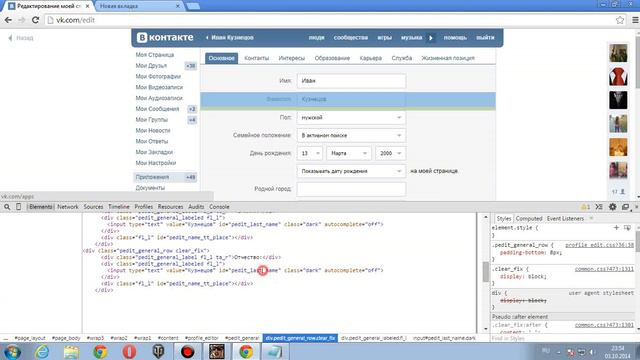
Task: Reload the vk.com page
Action: pos(35,20)
